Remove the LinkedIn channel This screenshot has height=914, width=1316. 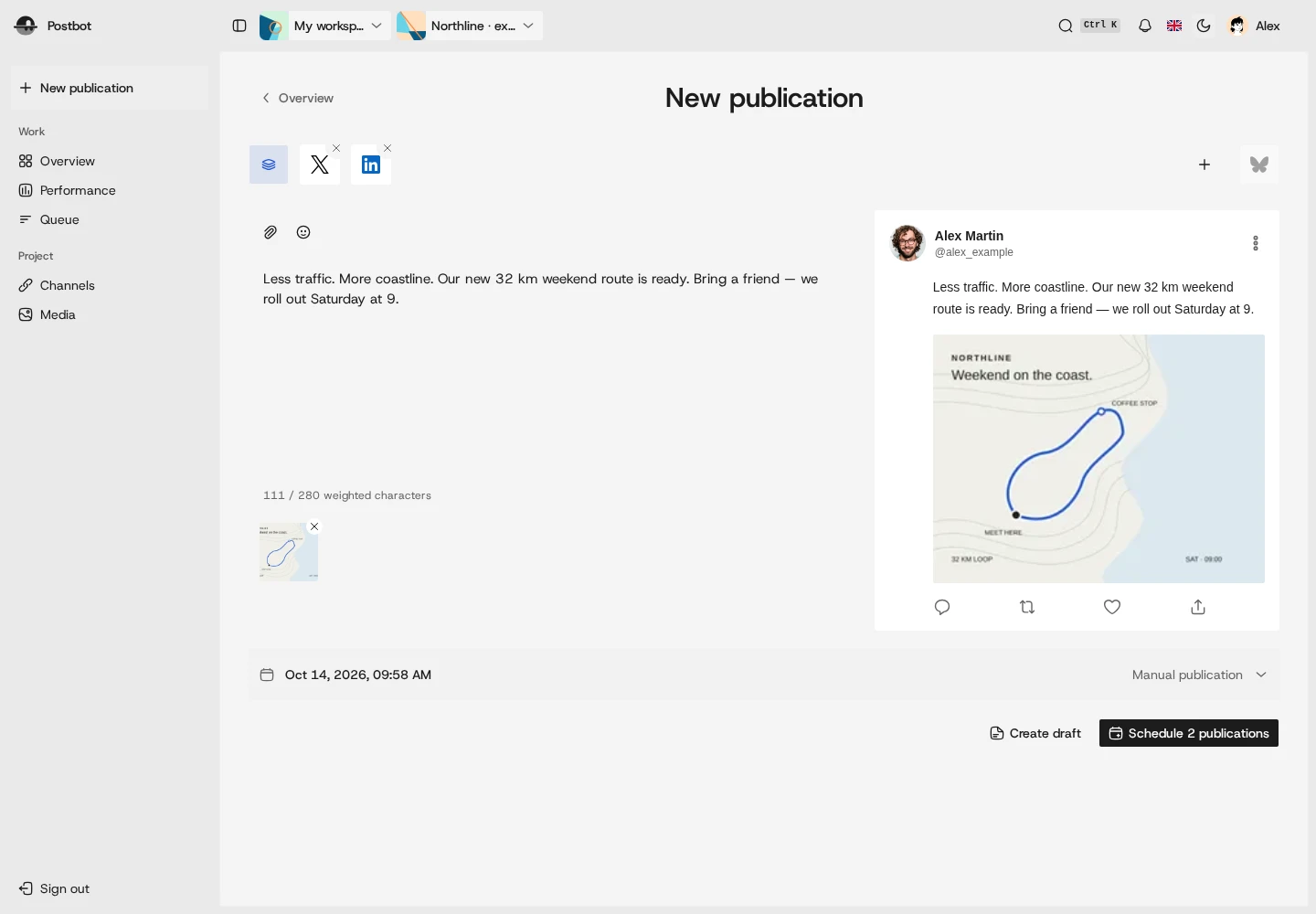387,148
